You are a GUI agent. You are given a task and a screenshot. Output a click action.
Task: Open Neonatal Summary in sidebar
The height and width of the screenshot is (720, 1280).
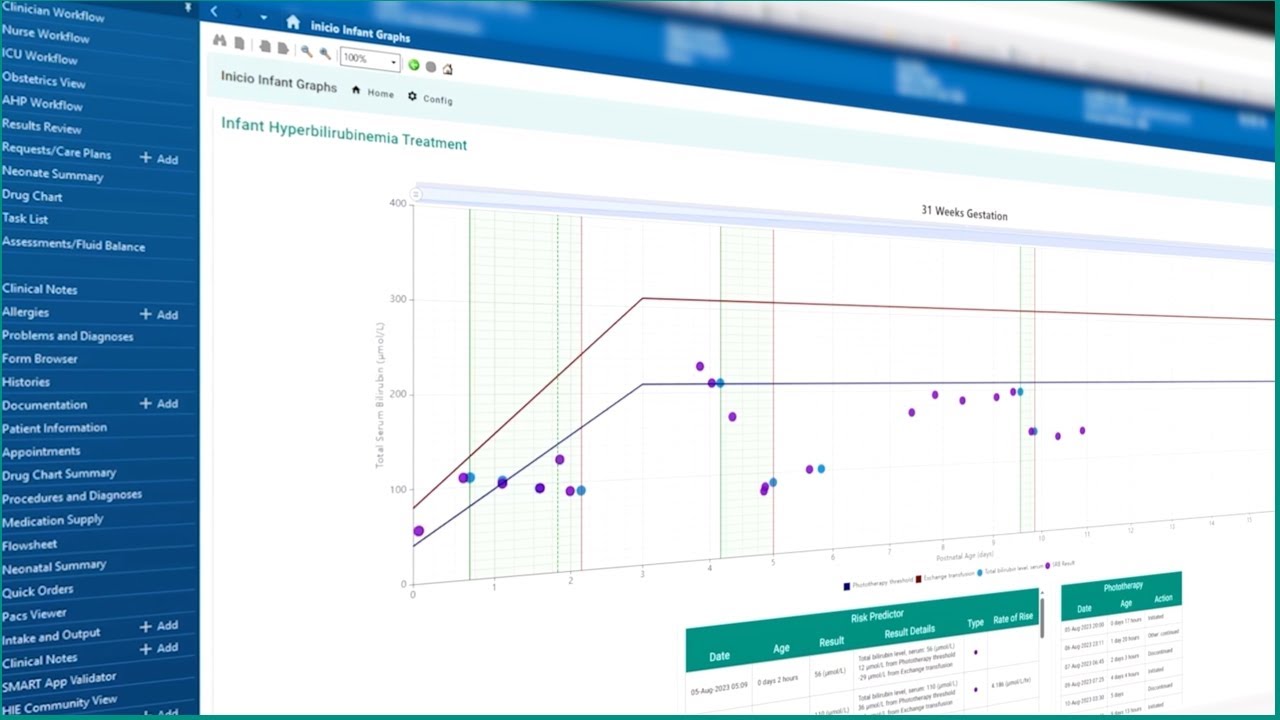54,567
